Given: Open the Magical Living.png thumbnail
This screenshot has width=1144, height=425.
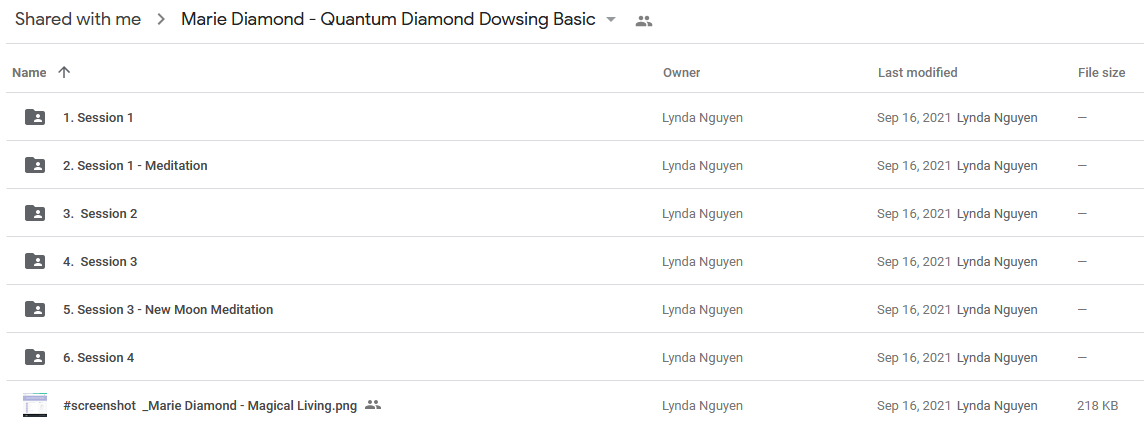Looking at the screenshot, I should pyautogui.click(x=35, y=405).
